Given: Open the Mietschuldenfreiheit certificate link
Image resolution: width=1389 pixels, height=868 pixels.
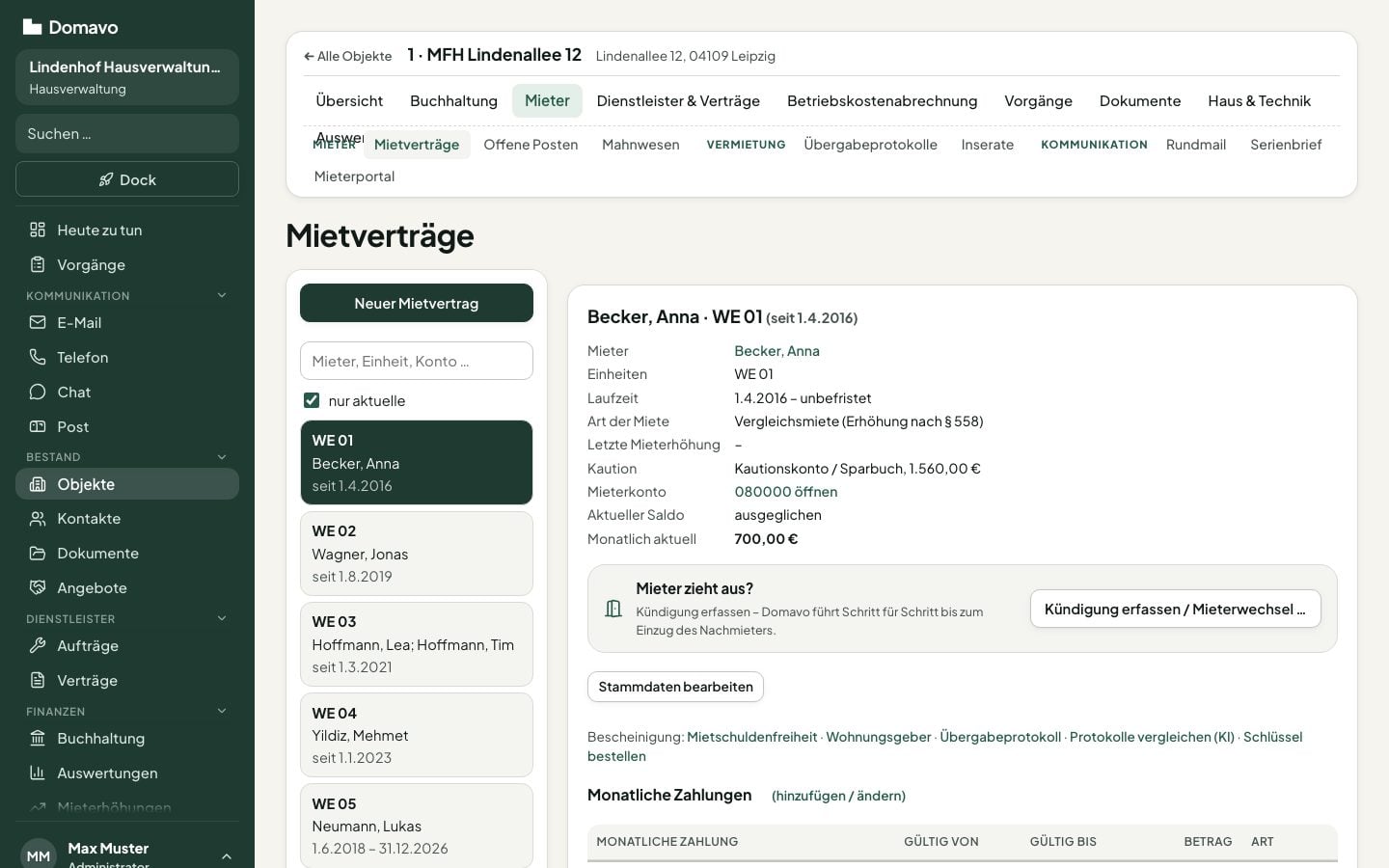Looking at the screenshot, I should pos(751,737).
